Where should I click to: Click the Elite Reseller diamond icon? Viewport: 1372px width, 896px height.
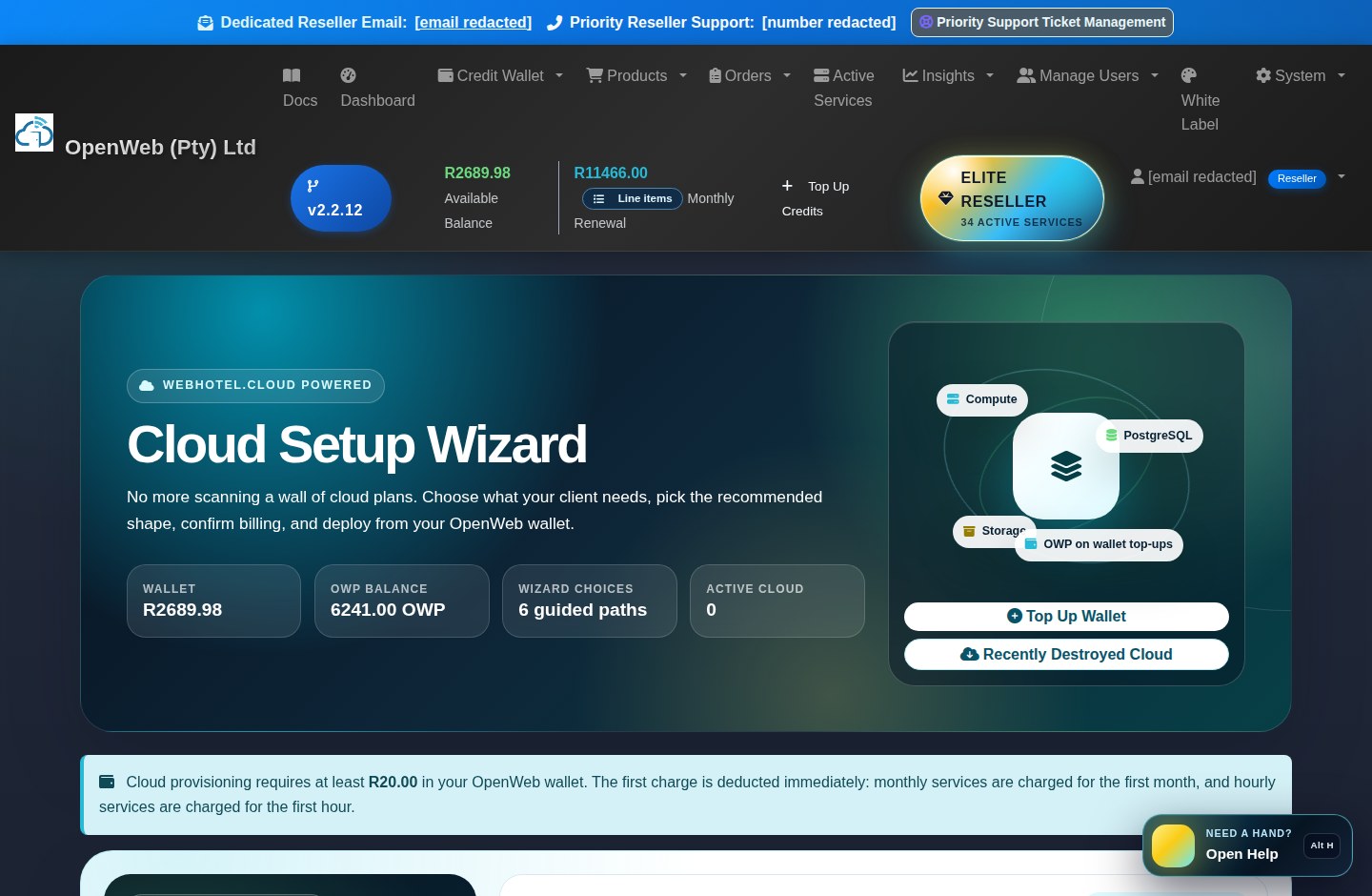point(946,198)
